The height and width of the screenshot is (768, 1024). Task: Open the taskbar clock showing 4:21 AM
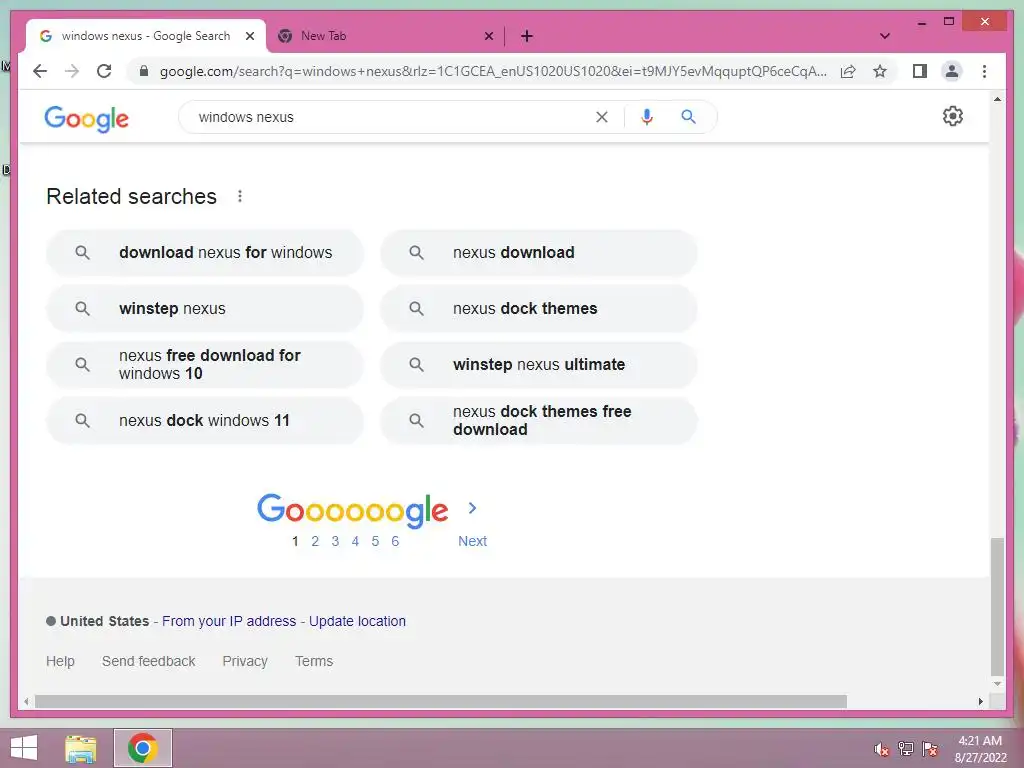(x=980, y=749)
